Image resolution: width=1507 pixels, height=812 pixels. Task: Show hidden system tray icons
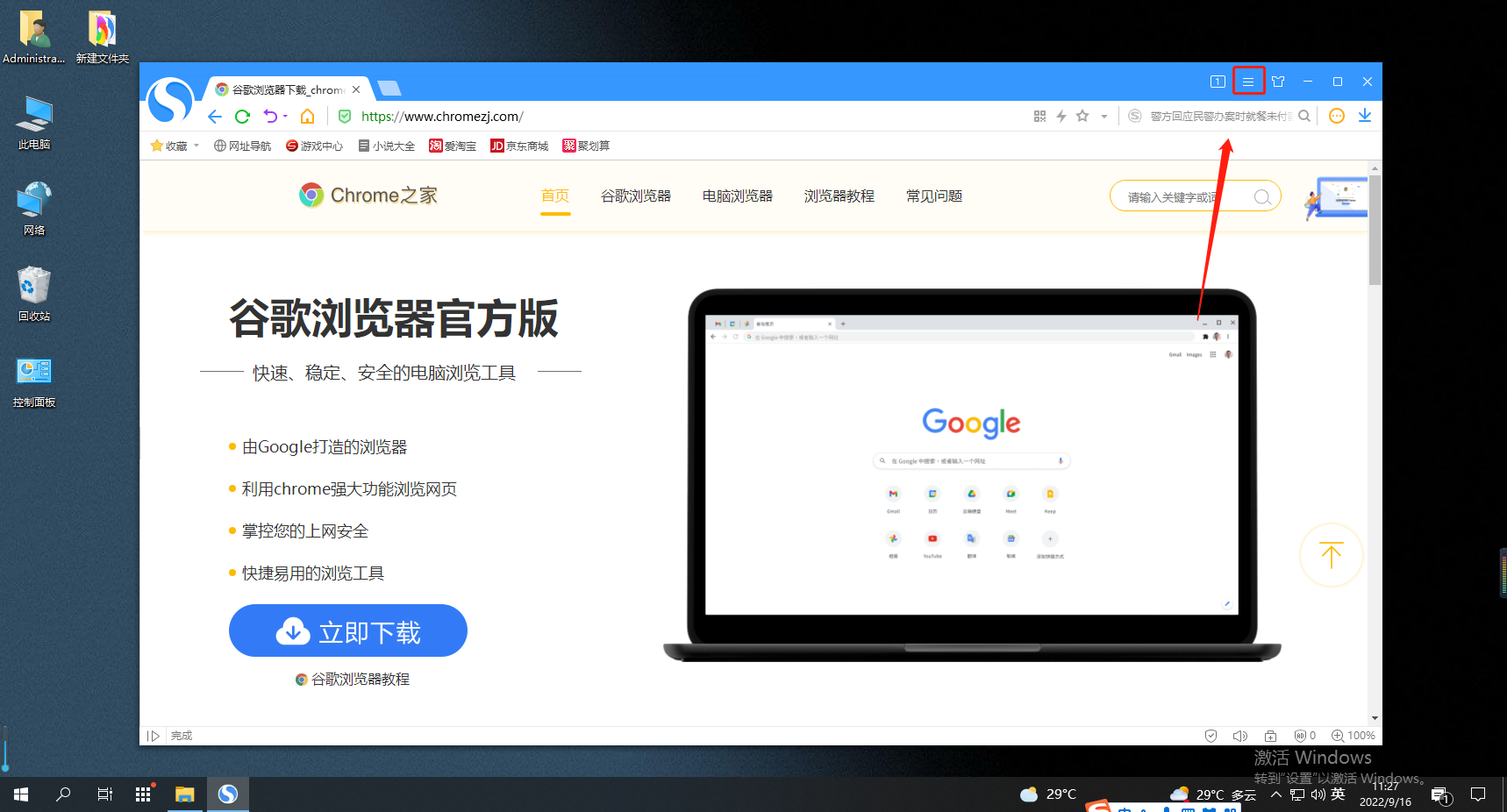tap(1275, 794)
